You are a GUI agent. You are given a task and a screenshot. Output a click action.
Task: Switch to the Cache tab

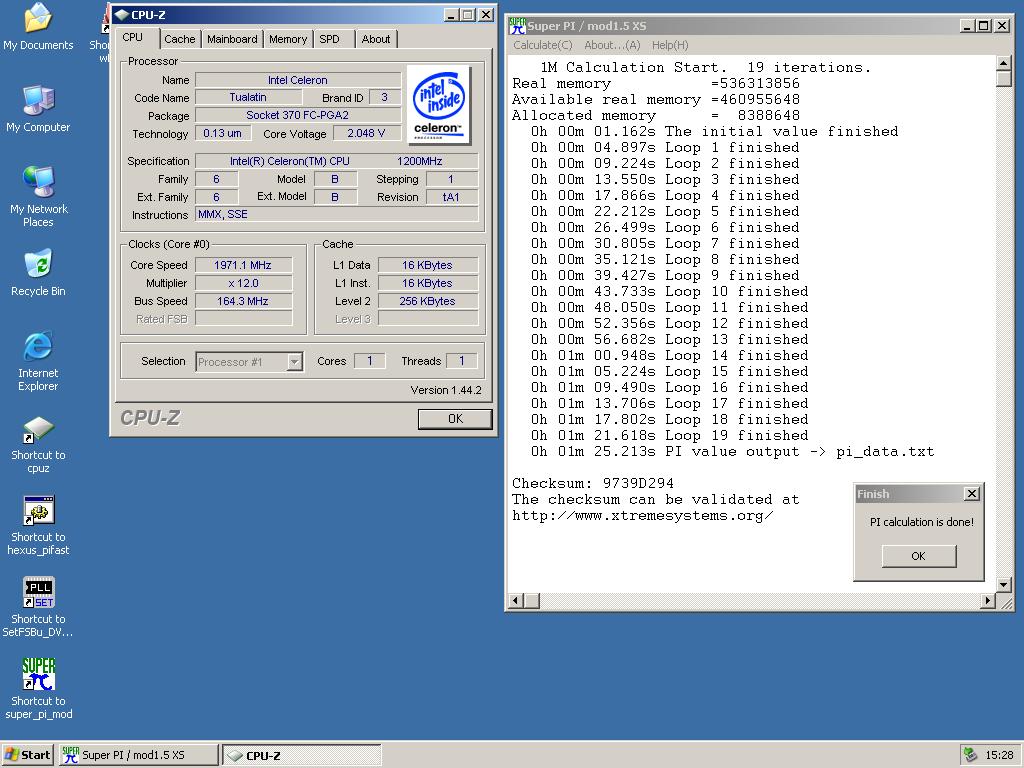pyautogui.click(x=180, y=39)
